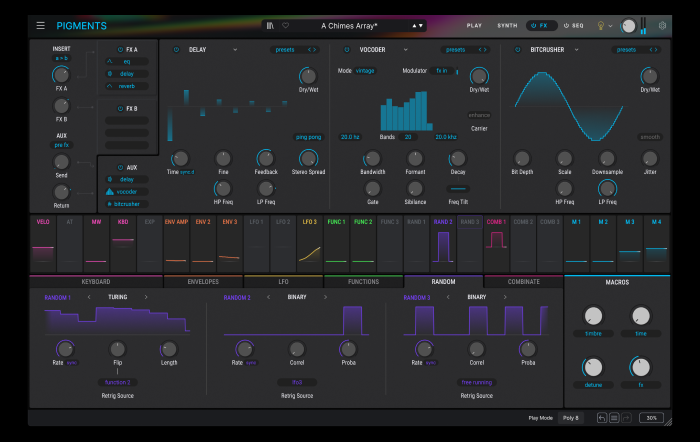The width and height of the screenshot is (700, 442).
Task: Select next Delay preset arrow
Action: tap(315, 50)
